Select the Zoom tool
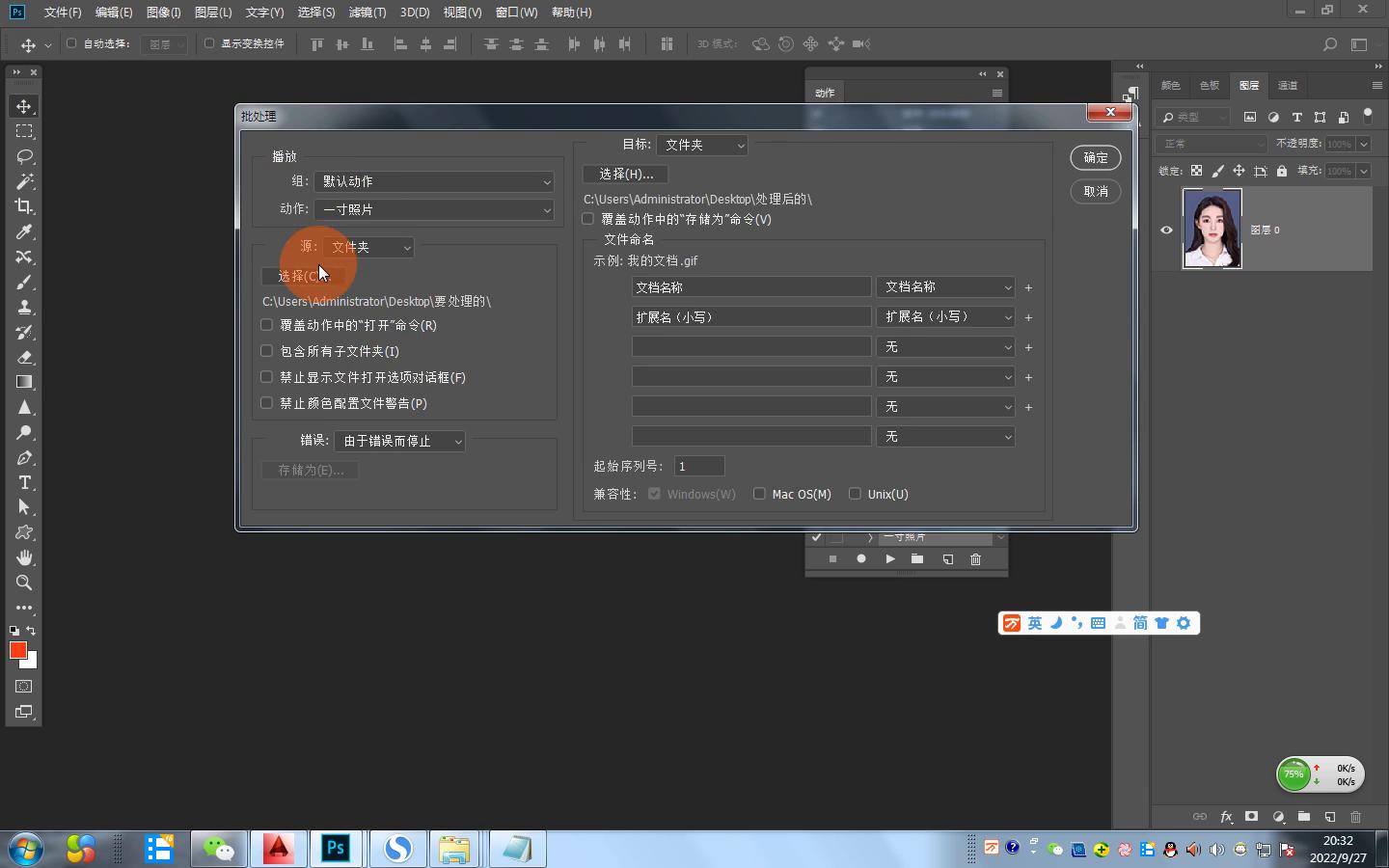The height and width of the screenshot is (868, 1389). coord(24,583)
